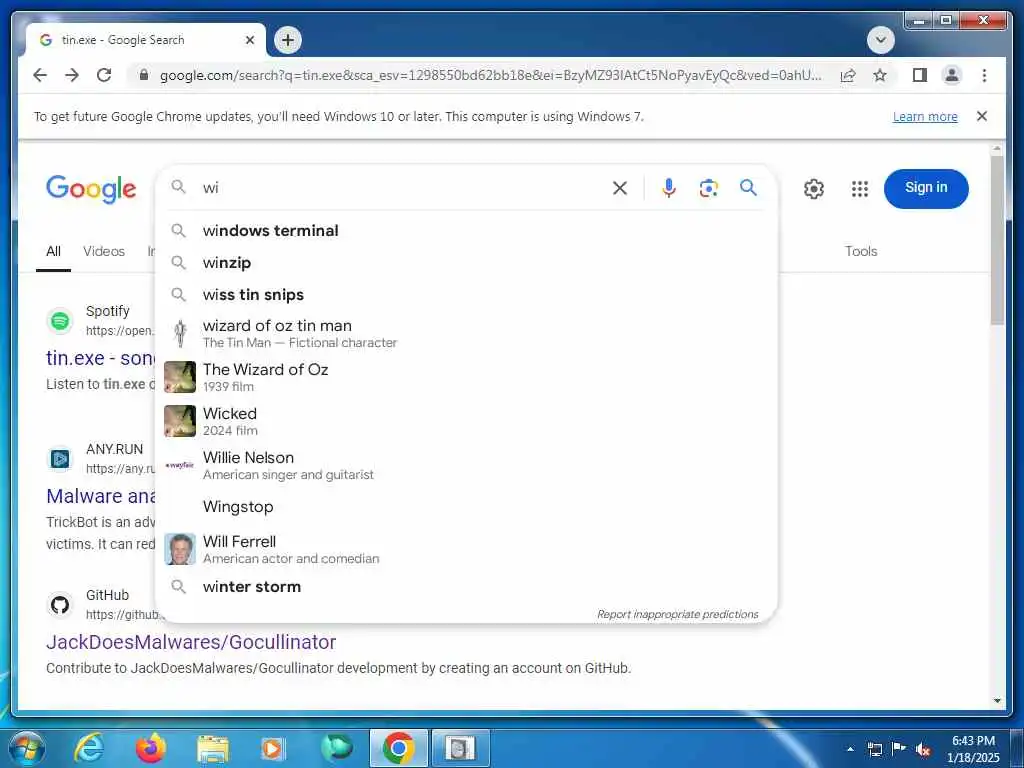The height and width of the screenshot is (768, 1024).
Task: Go back using the browser back arrow
Action: pyautogui.click(x=40, y=75)
